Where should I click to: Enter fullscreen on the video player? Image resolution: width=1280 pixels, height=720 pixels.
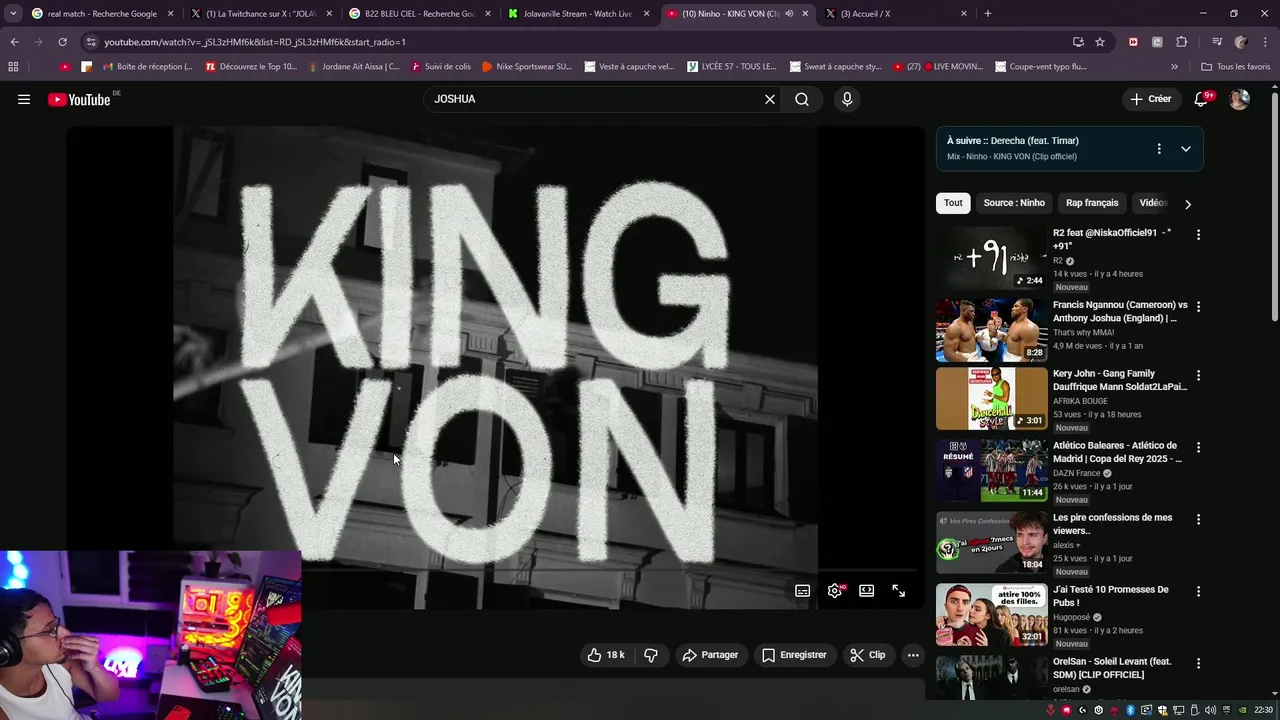point(898,591)
